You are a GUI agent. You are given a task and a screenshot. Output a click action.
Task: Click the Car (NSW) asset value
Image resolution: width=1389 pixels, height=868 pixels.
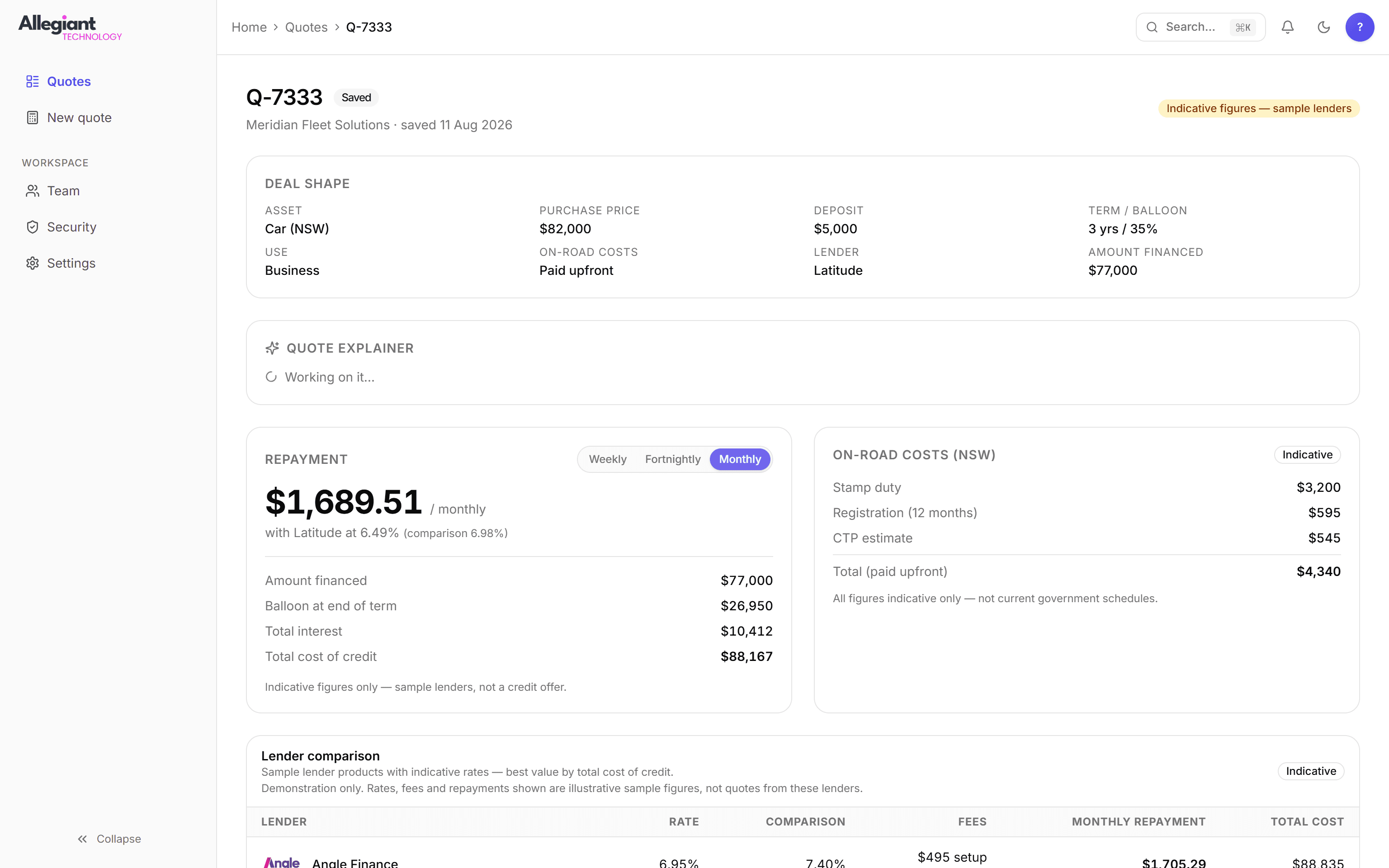297,228
